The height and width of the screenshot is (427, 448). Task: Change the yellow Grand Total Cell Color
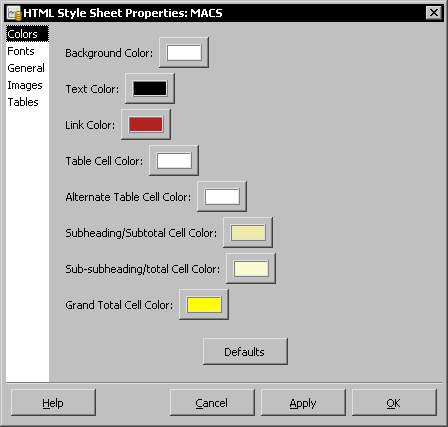click(204, 304)
